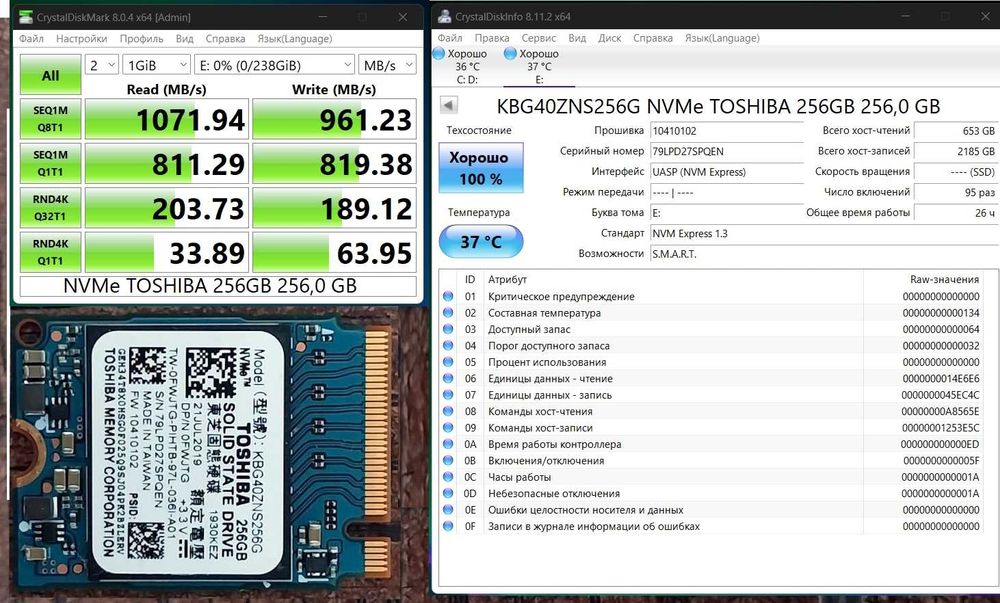Run the RND4K Q1T1 test
The width and height of the screenshot is (1000, 603).
click(x=50, y=252)
